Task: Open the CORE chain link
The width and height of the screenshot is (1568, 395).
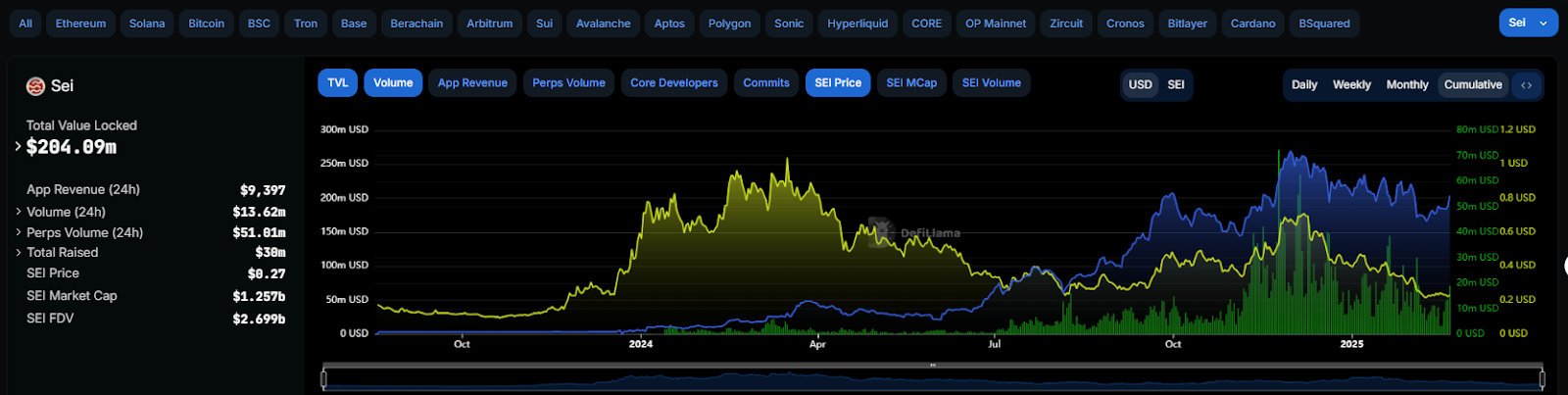Action: 926,24
